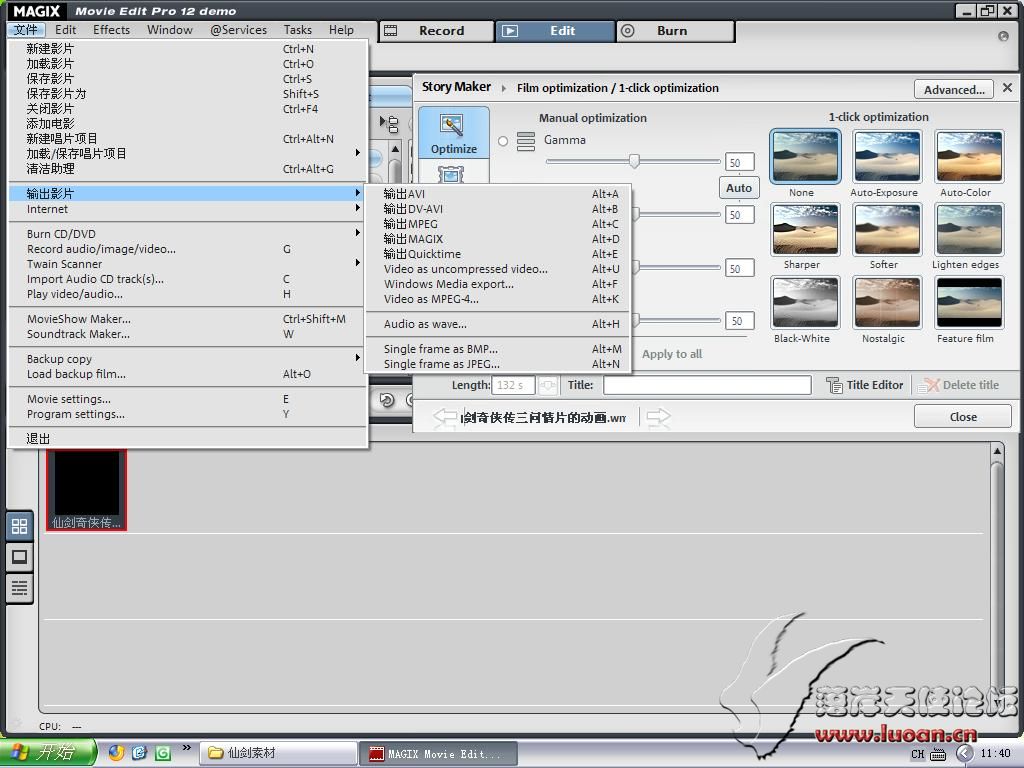
Task: Expand the Internet submenu
Action: pyautogui.click(x=186, y=209)
